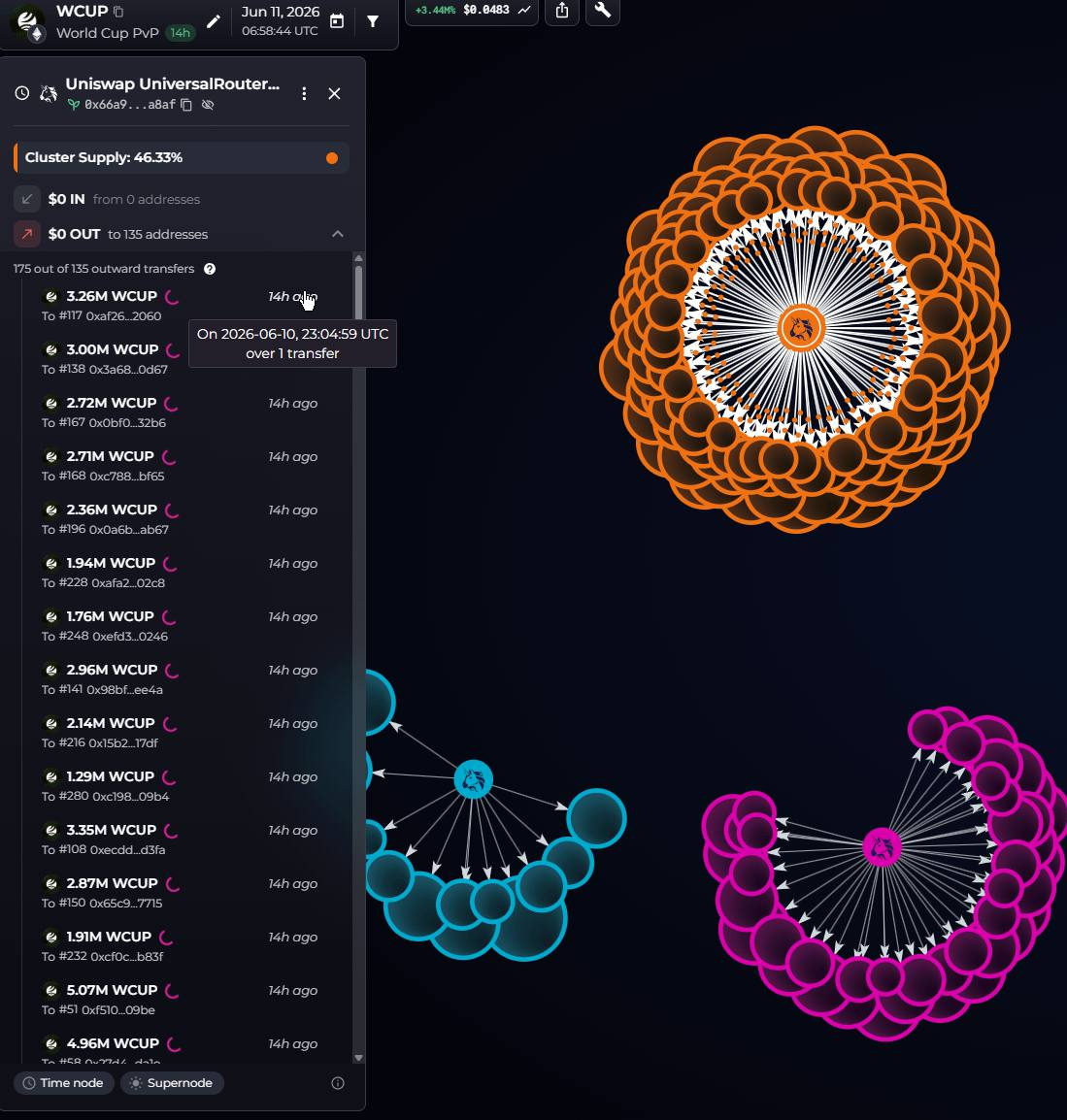Open the wrench tools menu

click(x=603, y=11)
